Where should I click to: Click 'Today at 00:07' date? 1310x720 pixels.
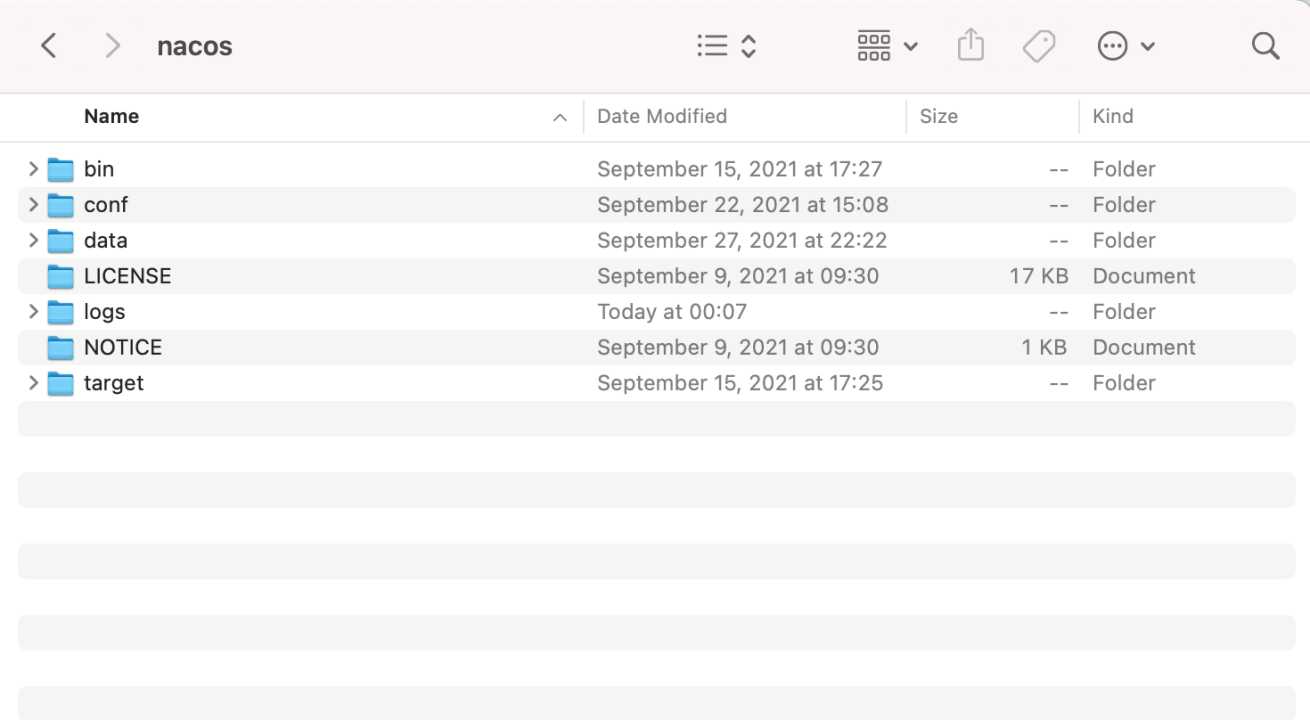coord(672,312)
